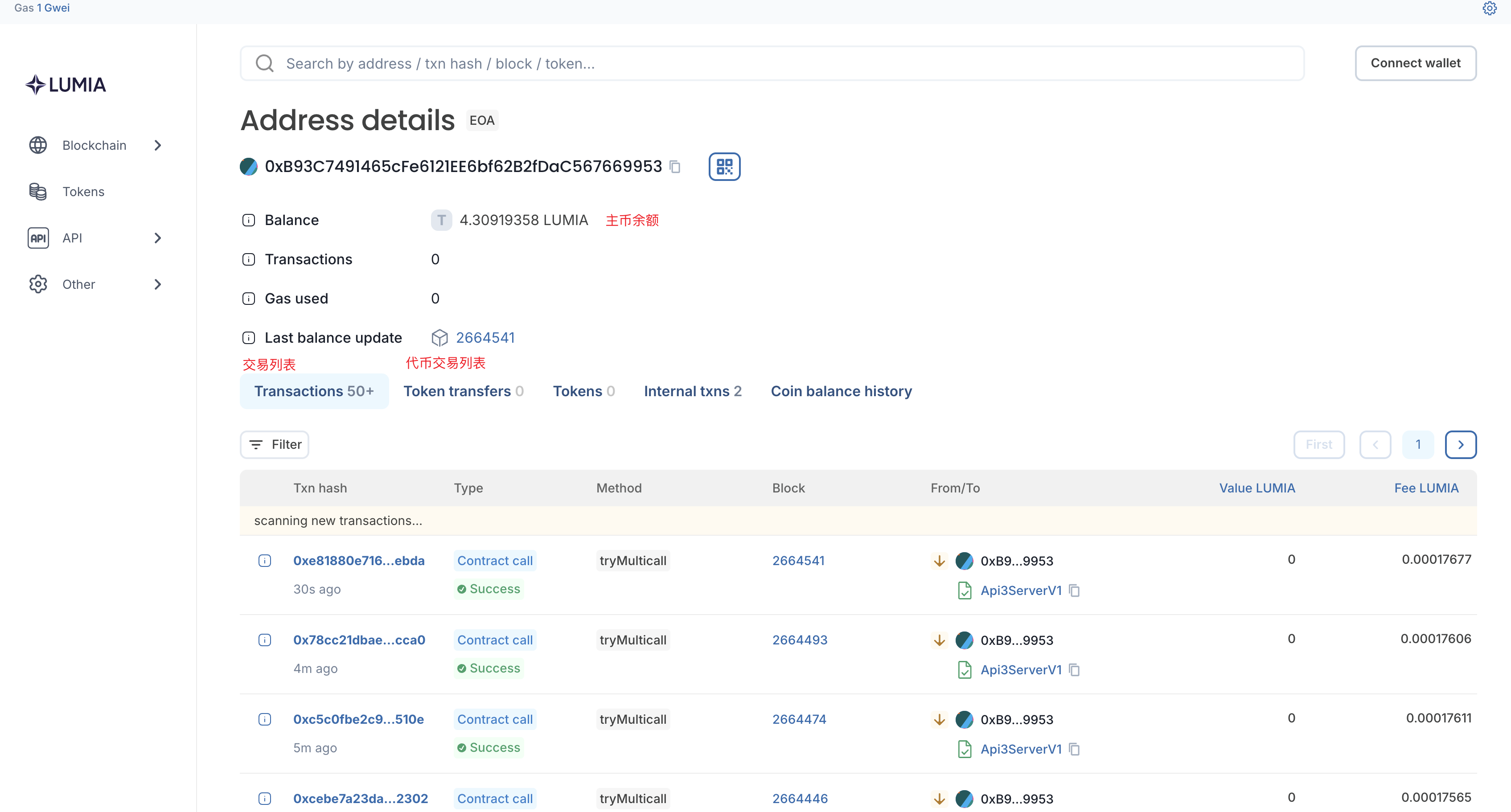Expand the Blockchain sidebar menu
Screen dimensions: 1511x812
[x=96, y=145]
